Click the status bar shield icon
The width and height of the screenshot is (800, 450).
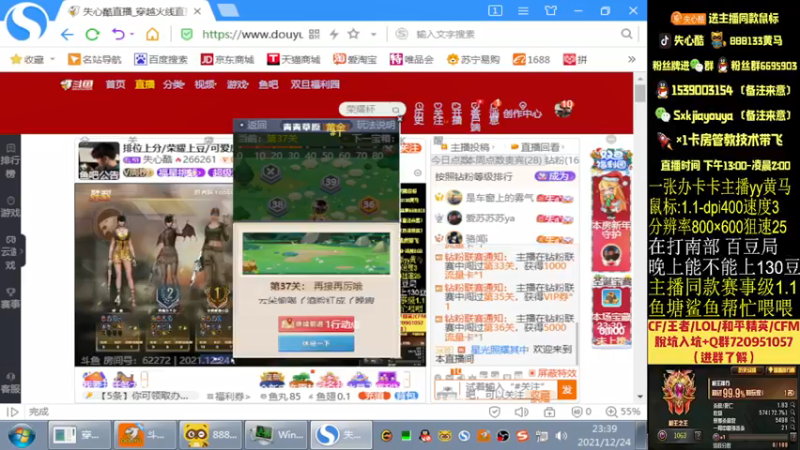[494, 412]
